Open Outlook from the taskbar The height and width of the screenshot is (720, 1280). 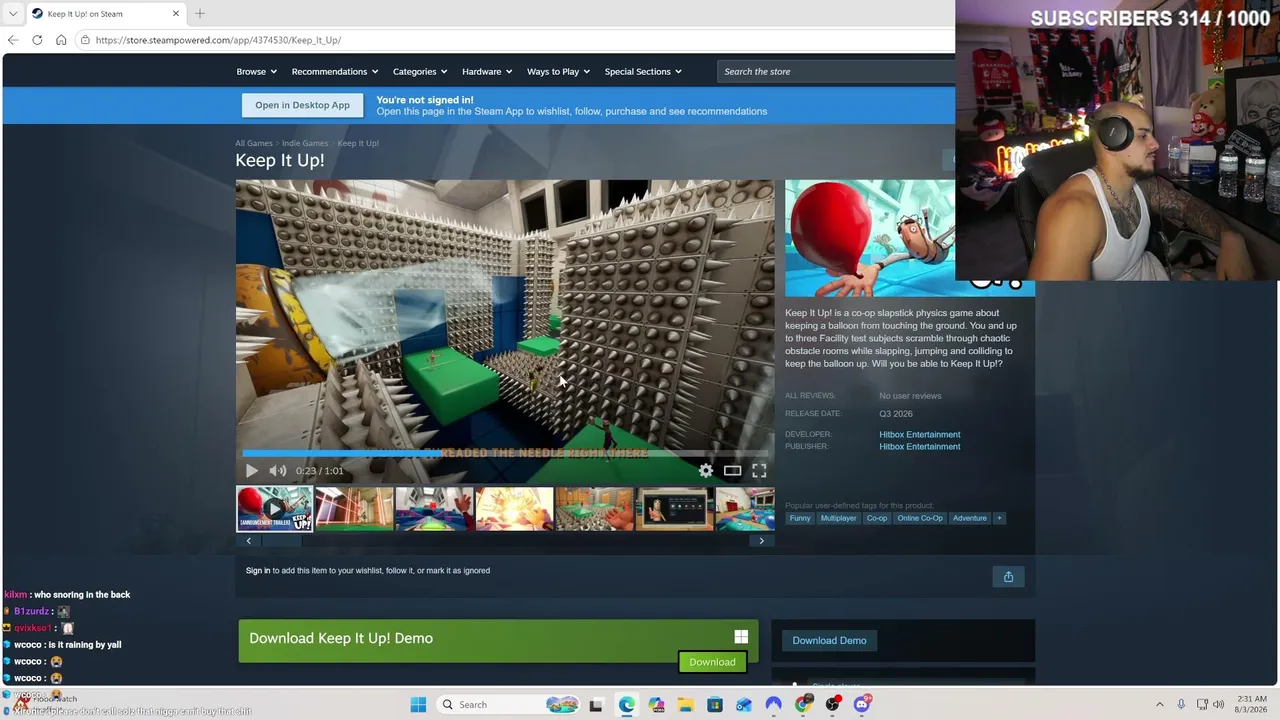(744, 704)
